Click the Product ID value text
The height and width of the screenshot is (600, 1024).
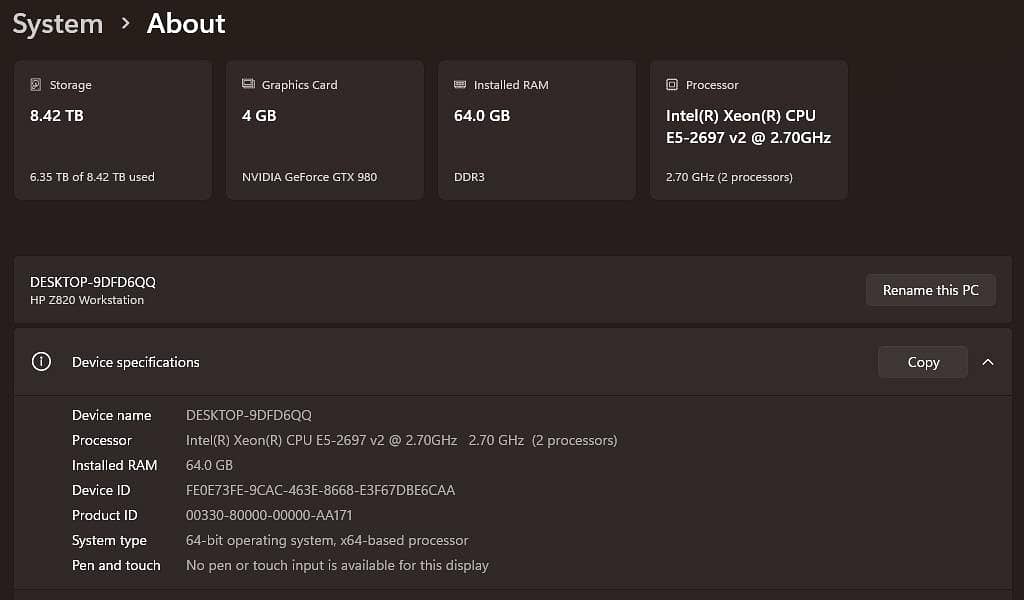click(269, 515)
